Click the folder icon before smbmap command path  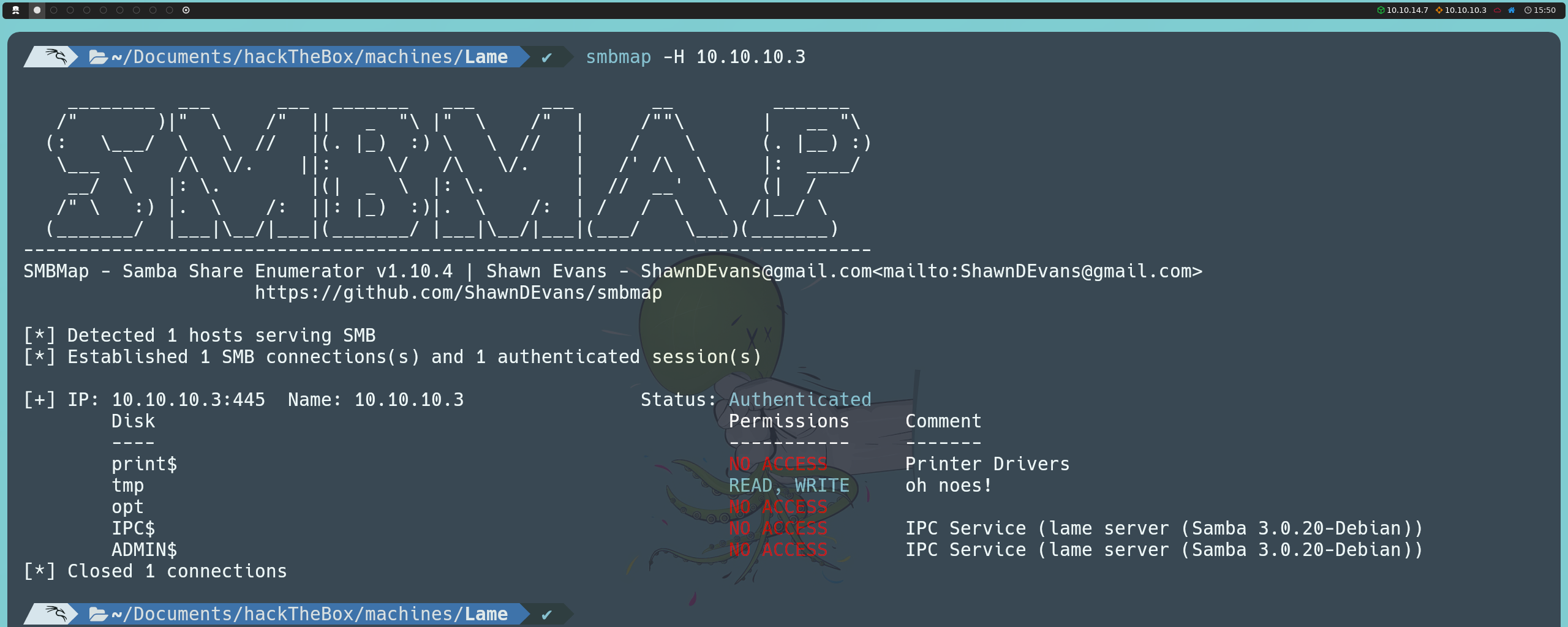coord(98,57)
